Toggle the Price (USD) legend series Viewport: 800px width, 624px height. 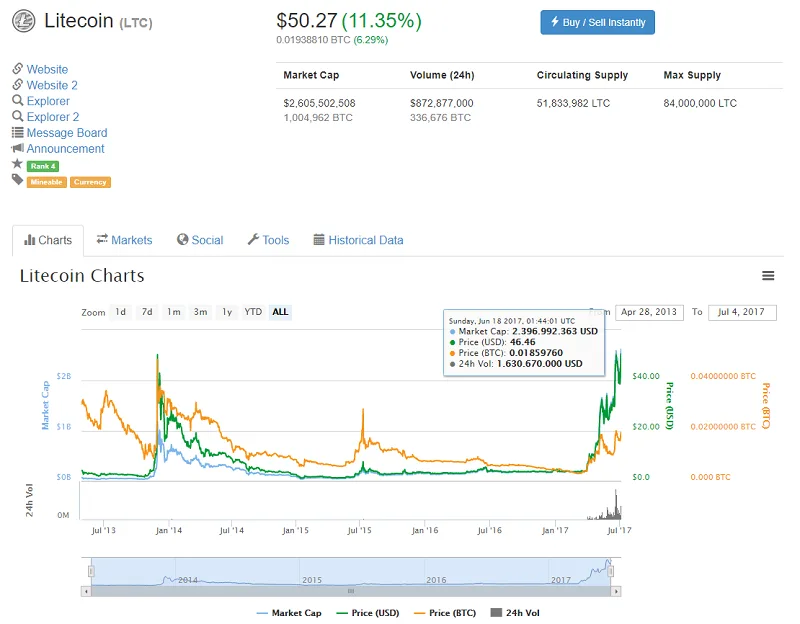[368, 613]
